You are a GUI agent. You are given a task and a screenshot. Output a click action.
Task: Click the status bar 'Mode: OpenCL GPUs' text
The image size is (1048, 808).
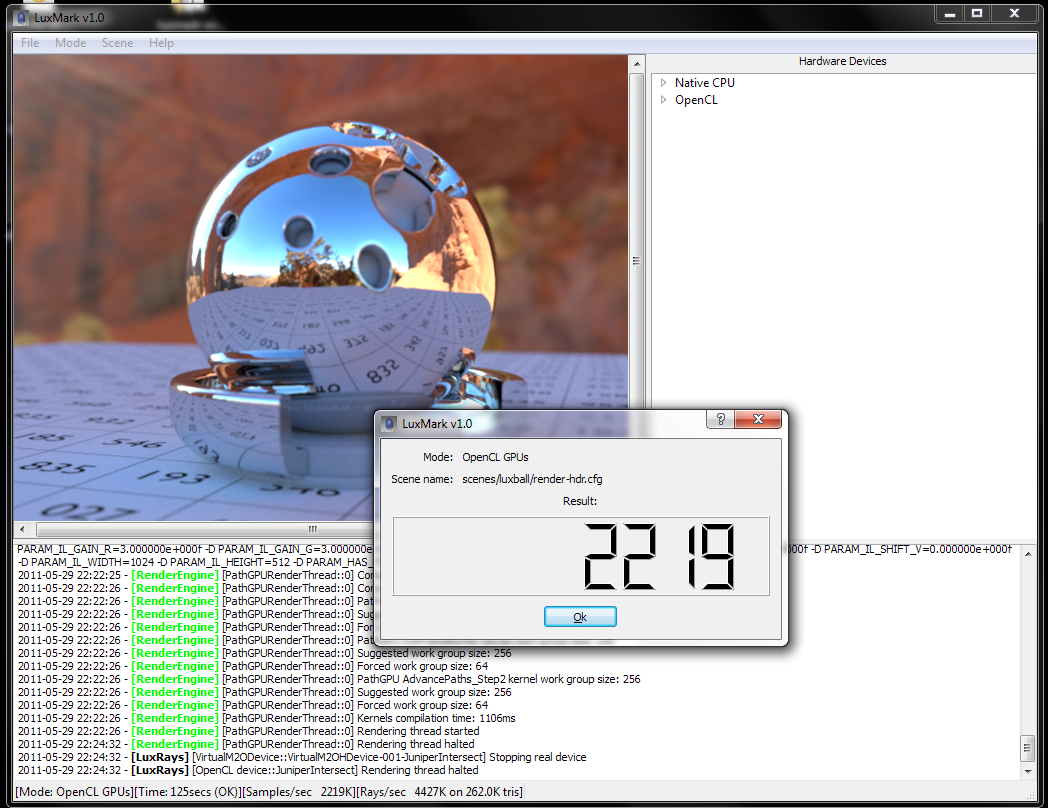pyautogui.click(x=75, y=792)
